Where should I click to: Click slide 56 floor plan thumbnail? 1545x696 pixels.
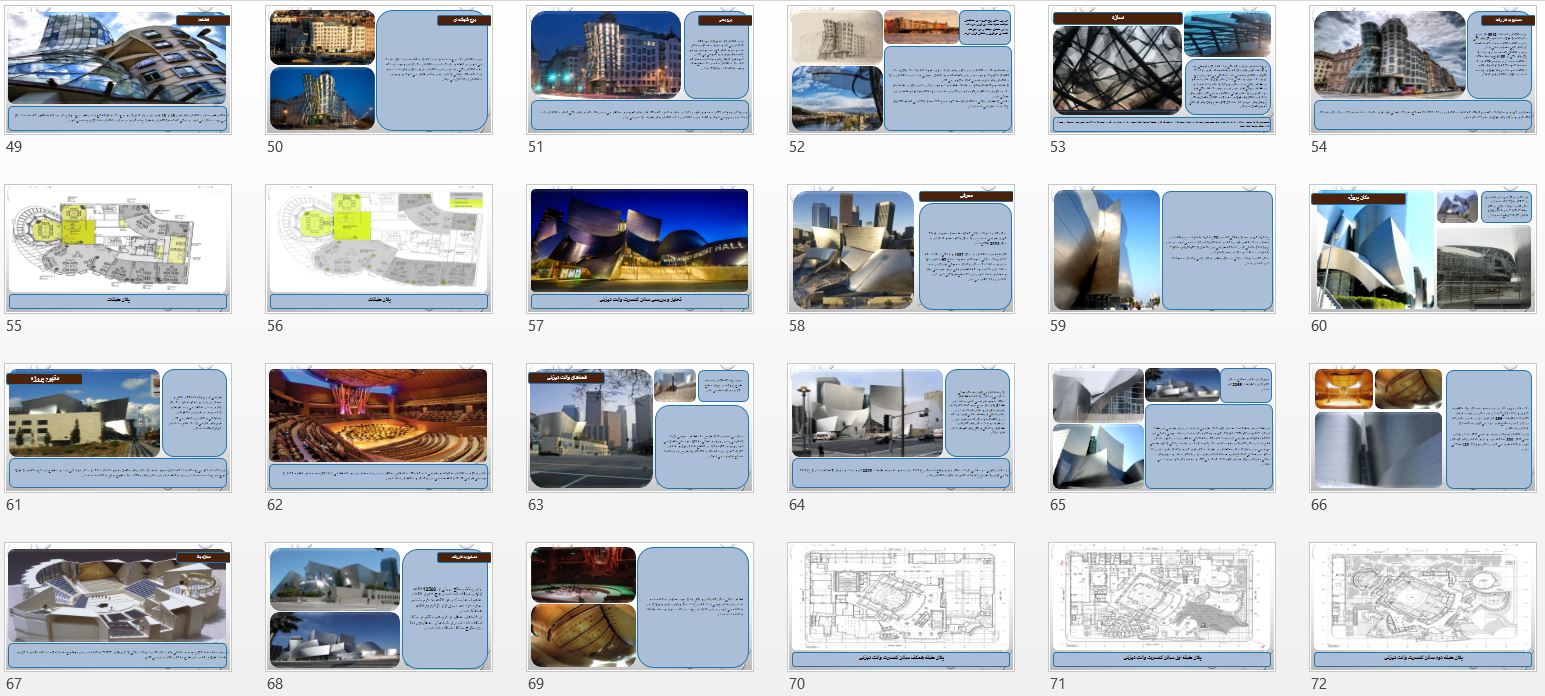click(x=379, y=249)
